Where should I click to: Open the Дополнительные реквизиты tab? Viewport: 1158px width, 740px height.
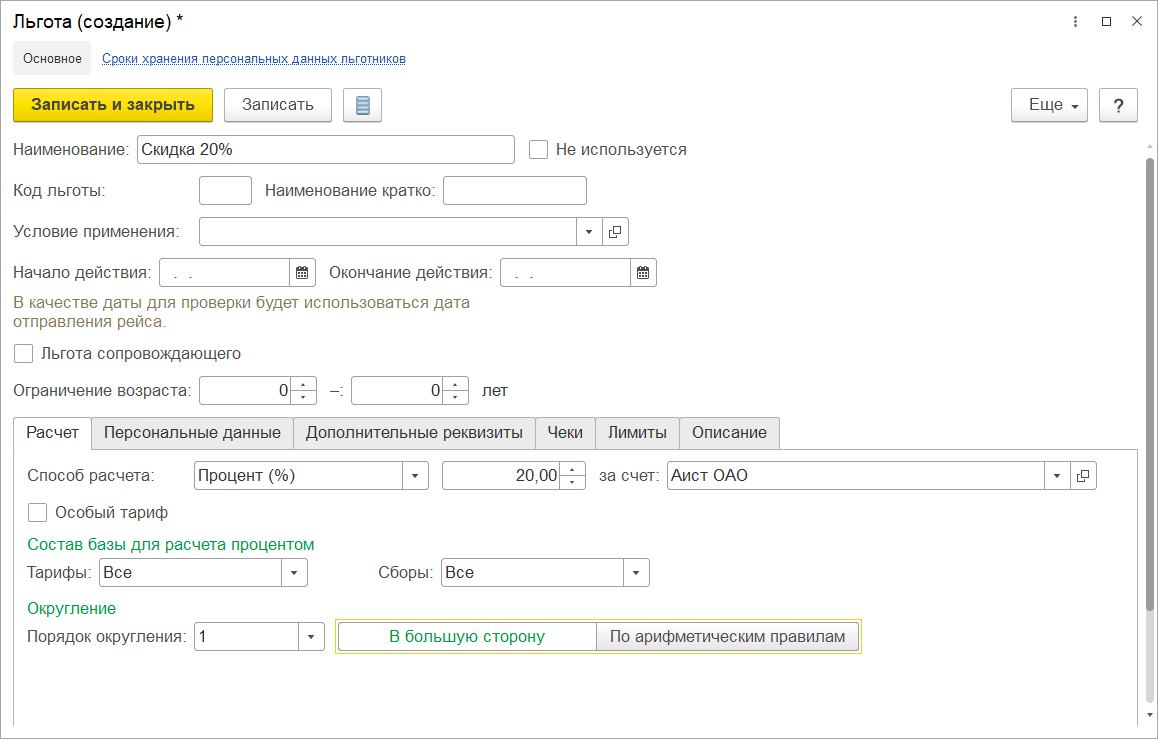click(414, 433)
